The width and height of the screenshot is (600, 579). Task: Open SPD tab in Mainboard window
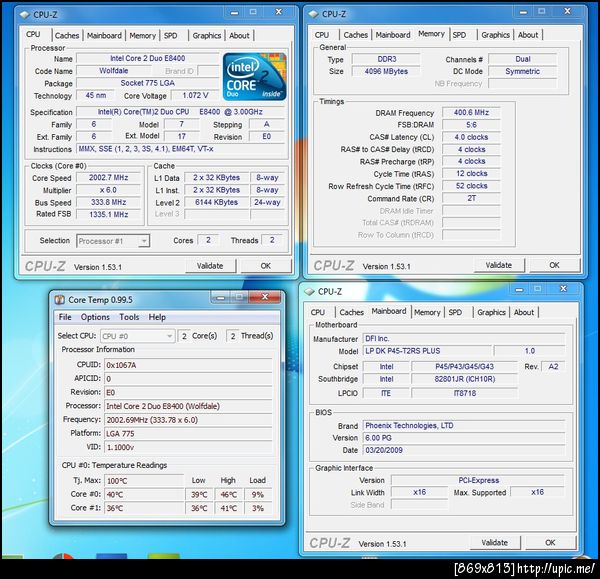click(x=455, y=312)
